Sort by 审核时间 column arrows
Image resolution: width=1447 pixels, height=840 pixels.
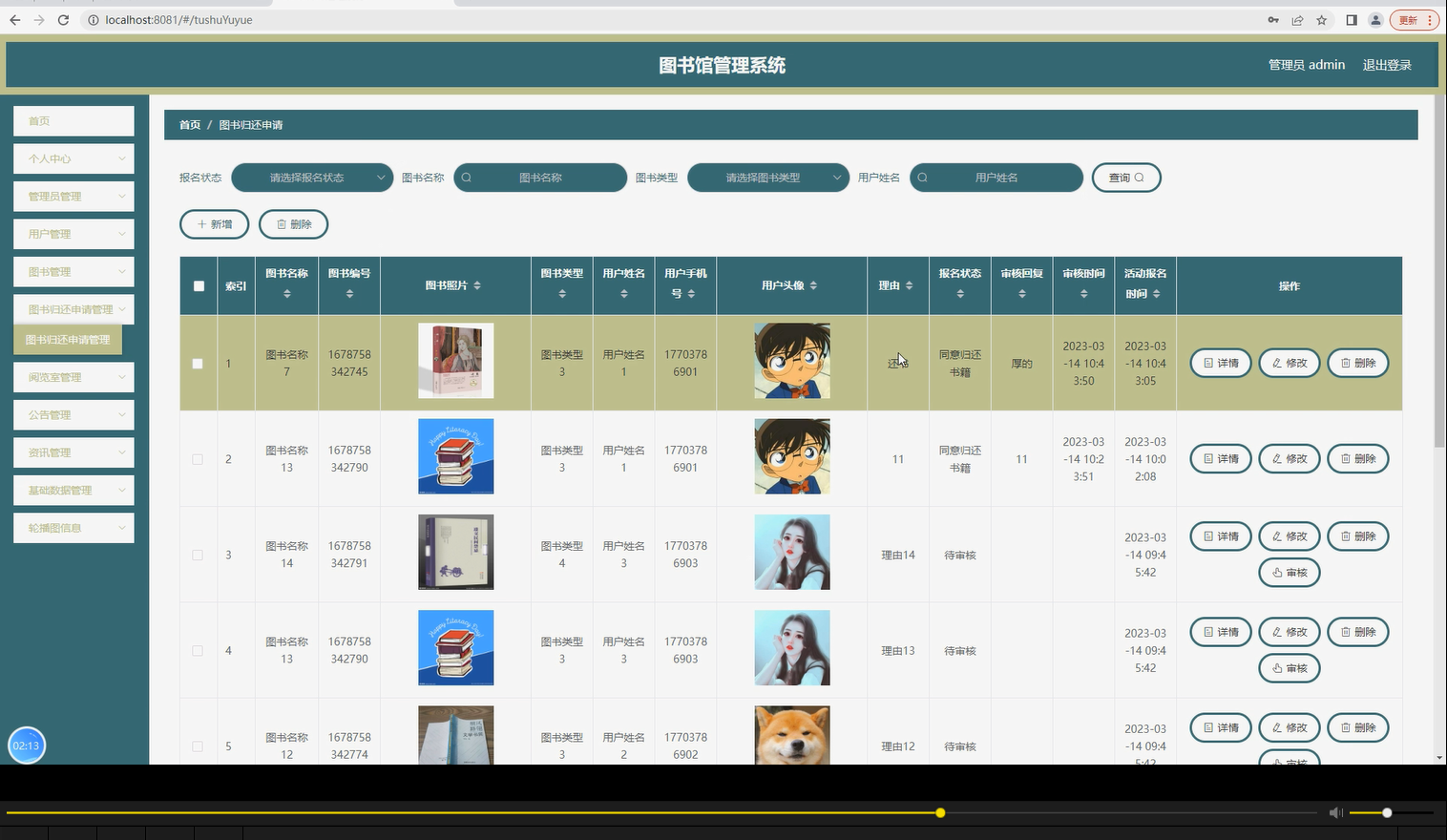click(x=1083, y=294)
